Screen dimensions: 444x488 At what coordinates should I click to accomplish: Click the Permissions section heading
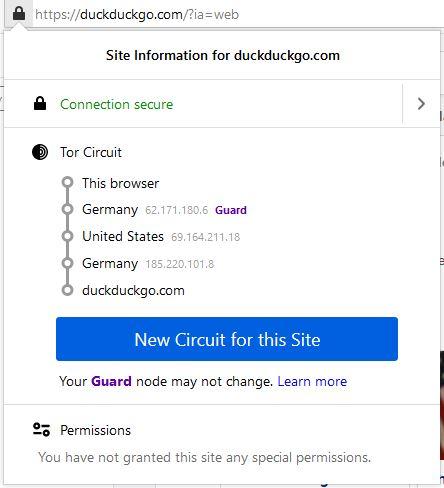[x=95, y=430]
